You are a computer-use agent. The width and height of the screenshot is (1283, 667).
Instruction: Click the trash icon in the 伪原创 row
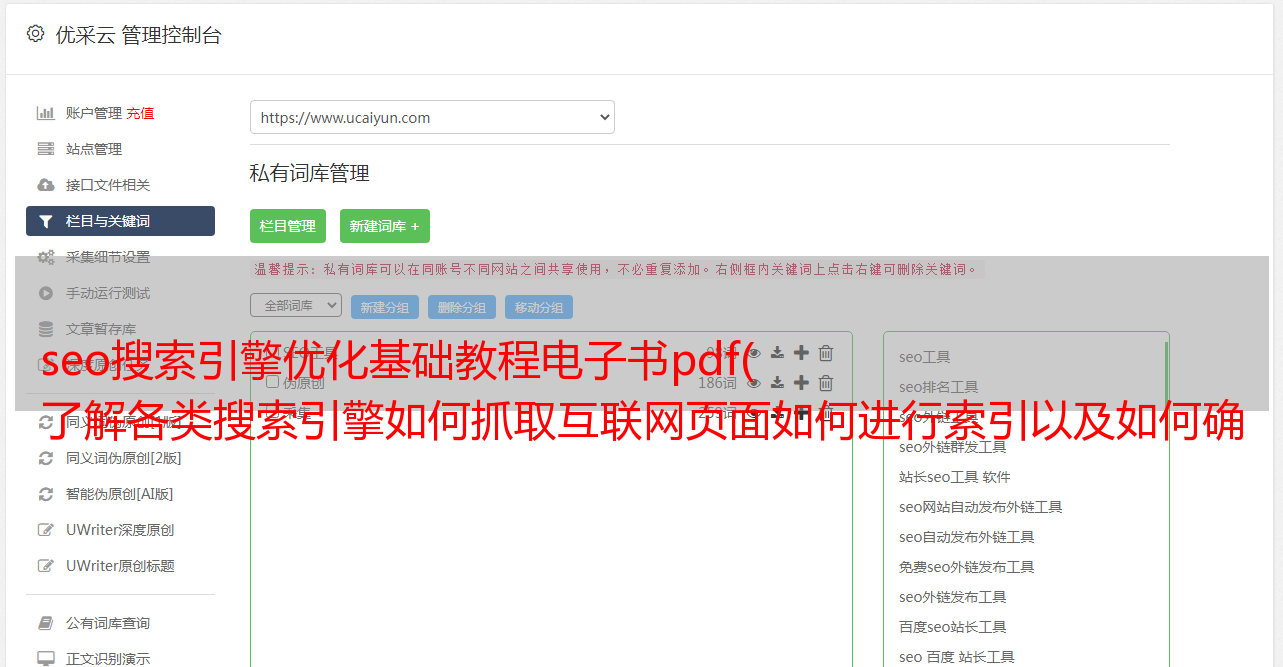(826, 383)
